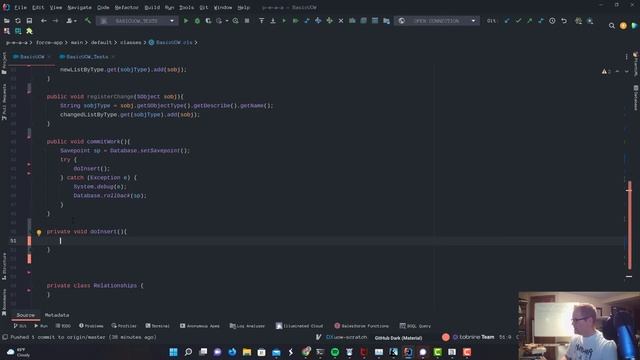Click the Pushed commit status bar message
The width and height of the screenshot is (640, 360).
(83, 337)
